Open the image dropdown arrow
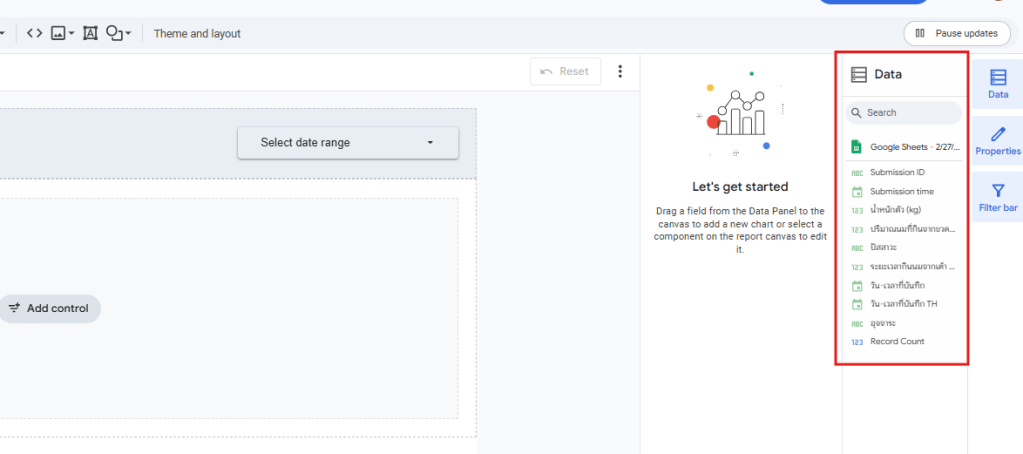 coord(72,33)
